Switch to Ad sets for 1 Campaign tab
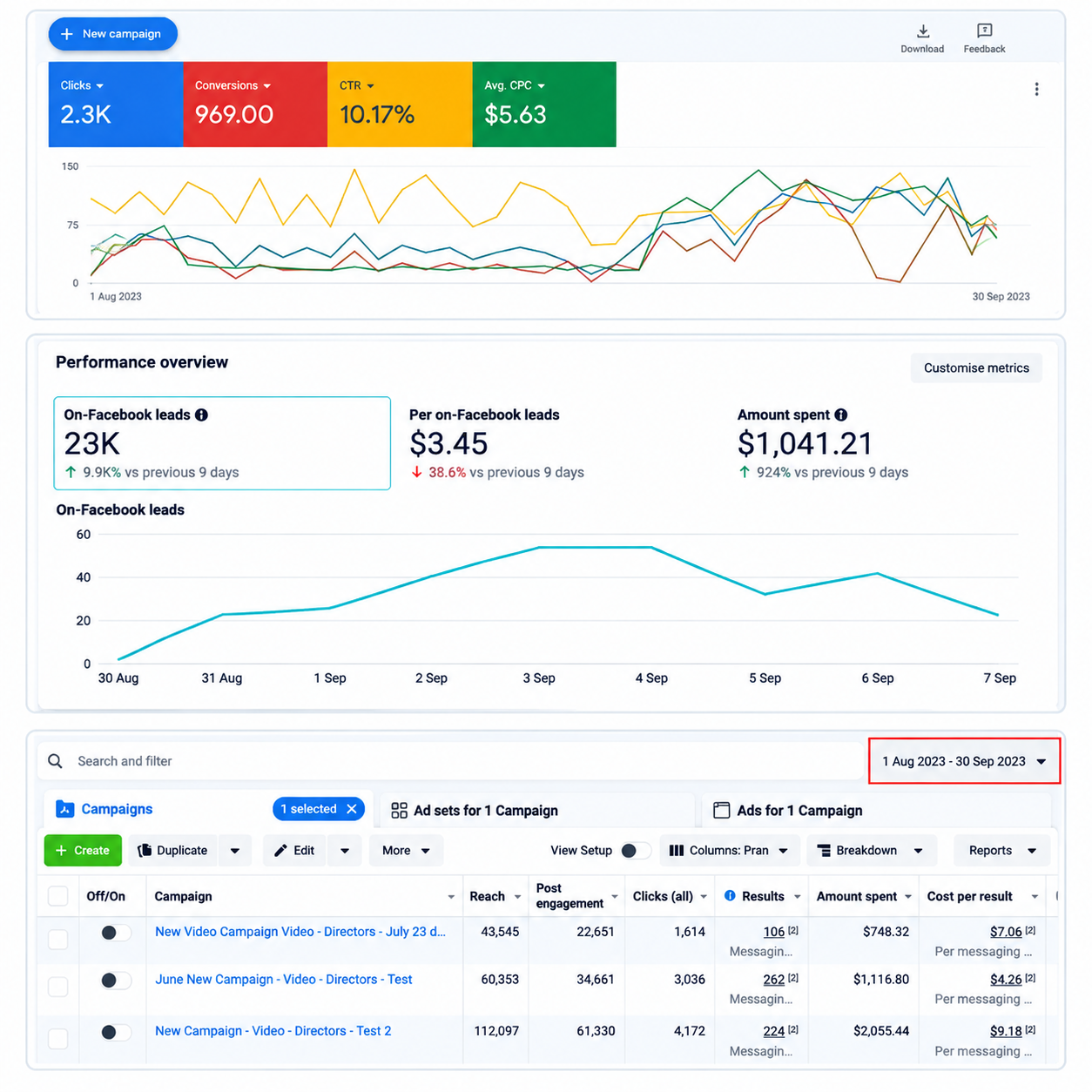1092x1092 pixels. click(x=537, y=810)
